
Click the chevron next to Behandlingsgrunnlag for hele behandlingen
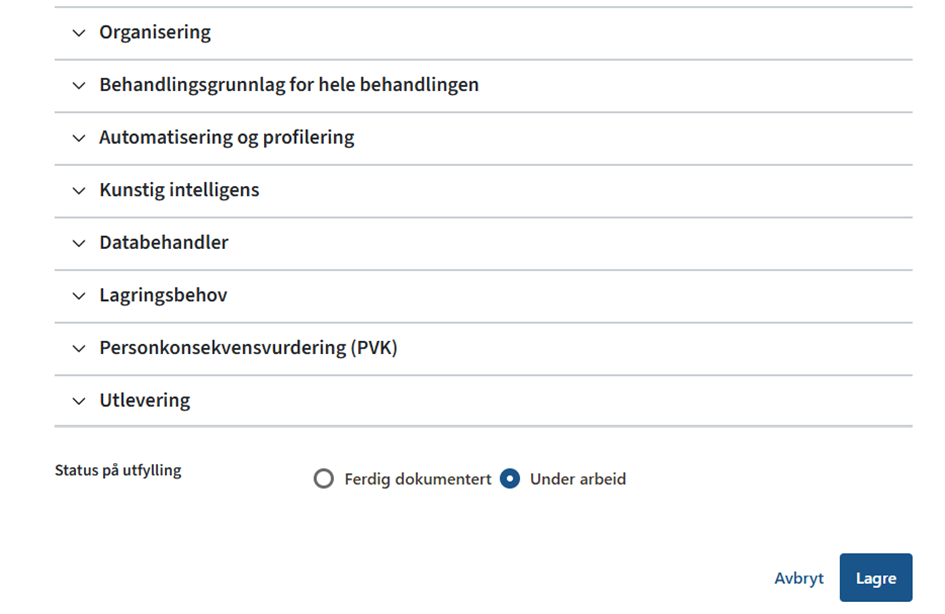tap(79, 86)
